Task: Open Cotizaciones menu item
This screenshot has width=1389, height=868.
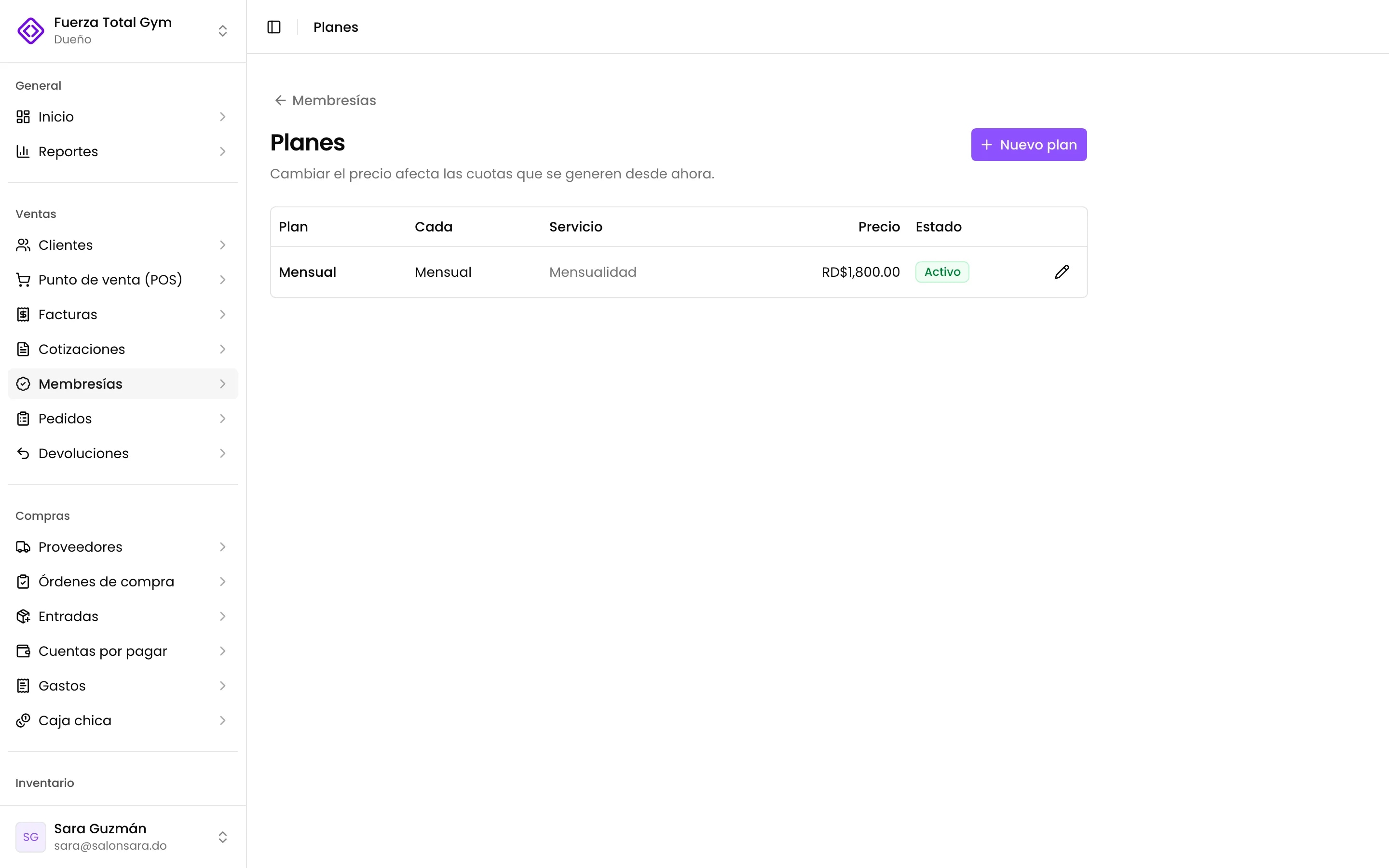Action: (123, 349)
